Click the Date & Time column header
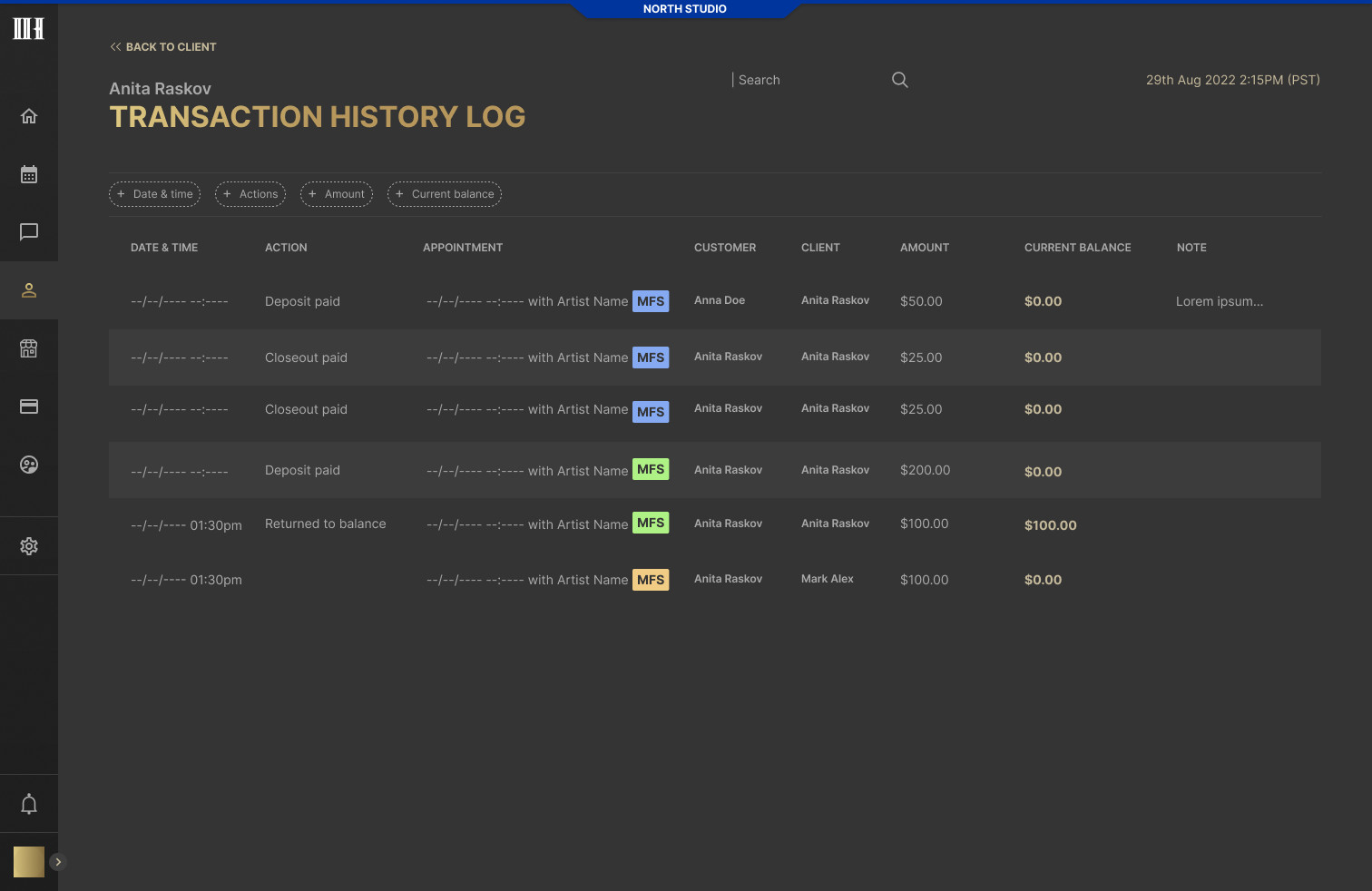Image resolution: width=1372 pixels, height=891 pixels. point(164,248)
